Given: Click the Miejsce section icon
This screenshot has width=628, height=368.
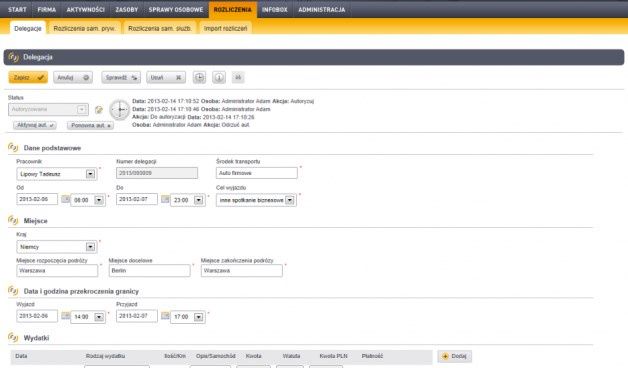Looking at the screenshot, I should [x=13, y=220].
